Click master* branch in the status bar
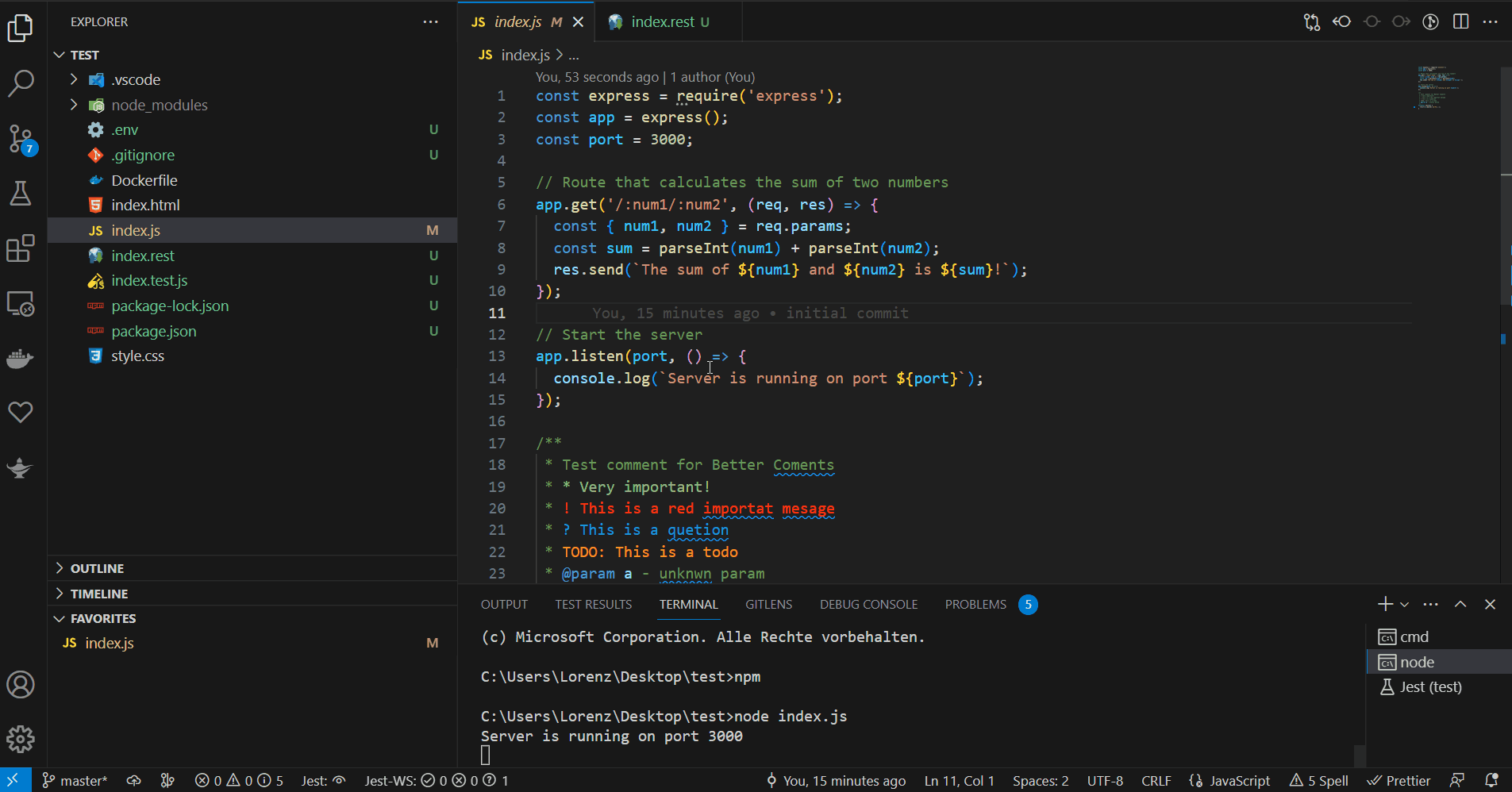Viewport: 1512px width, 792px height. click(x=75, y=781)
